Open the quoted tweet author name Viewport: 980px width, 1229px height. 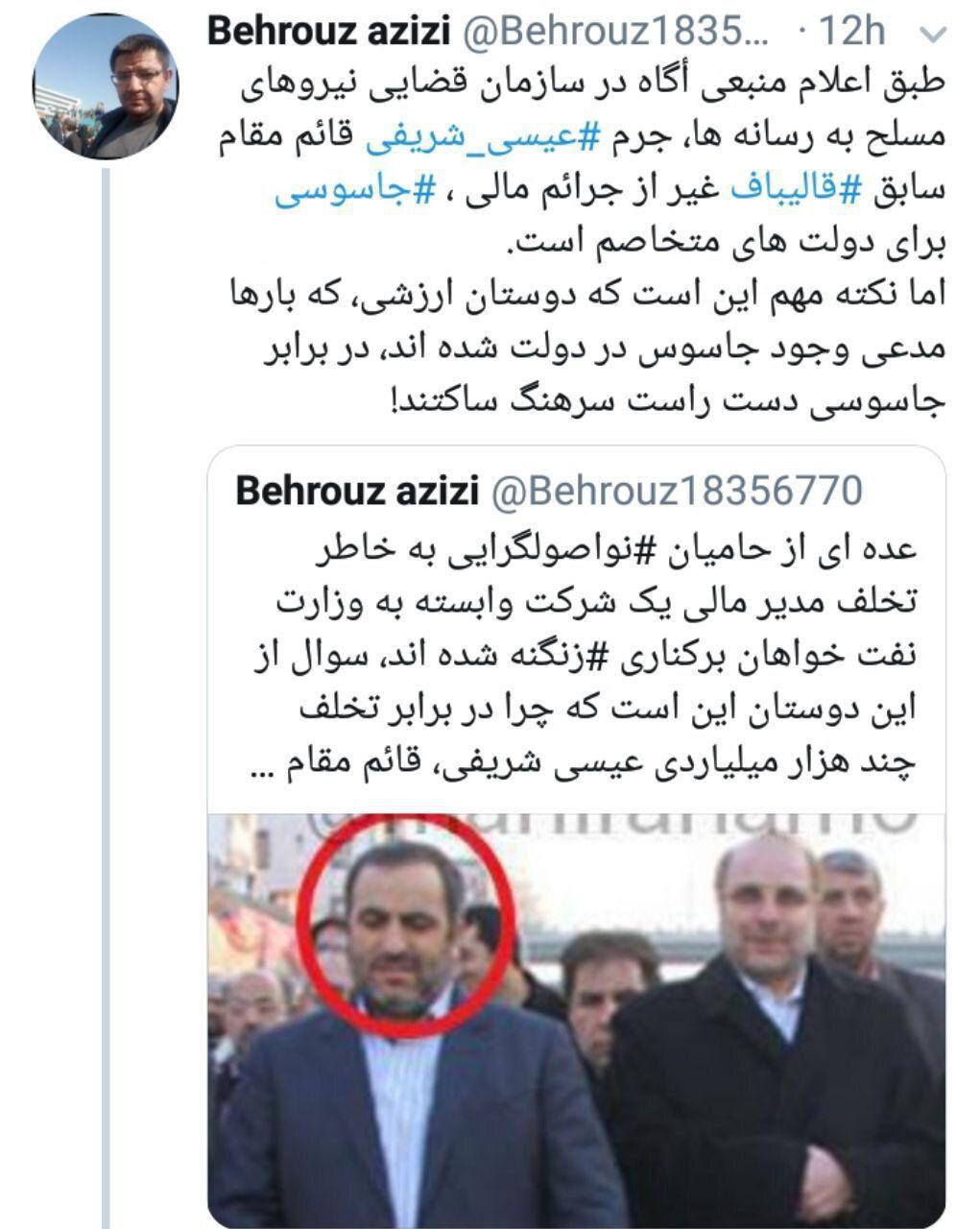(x=357, y=492)
